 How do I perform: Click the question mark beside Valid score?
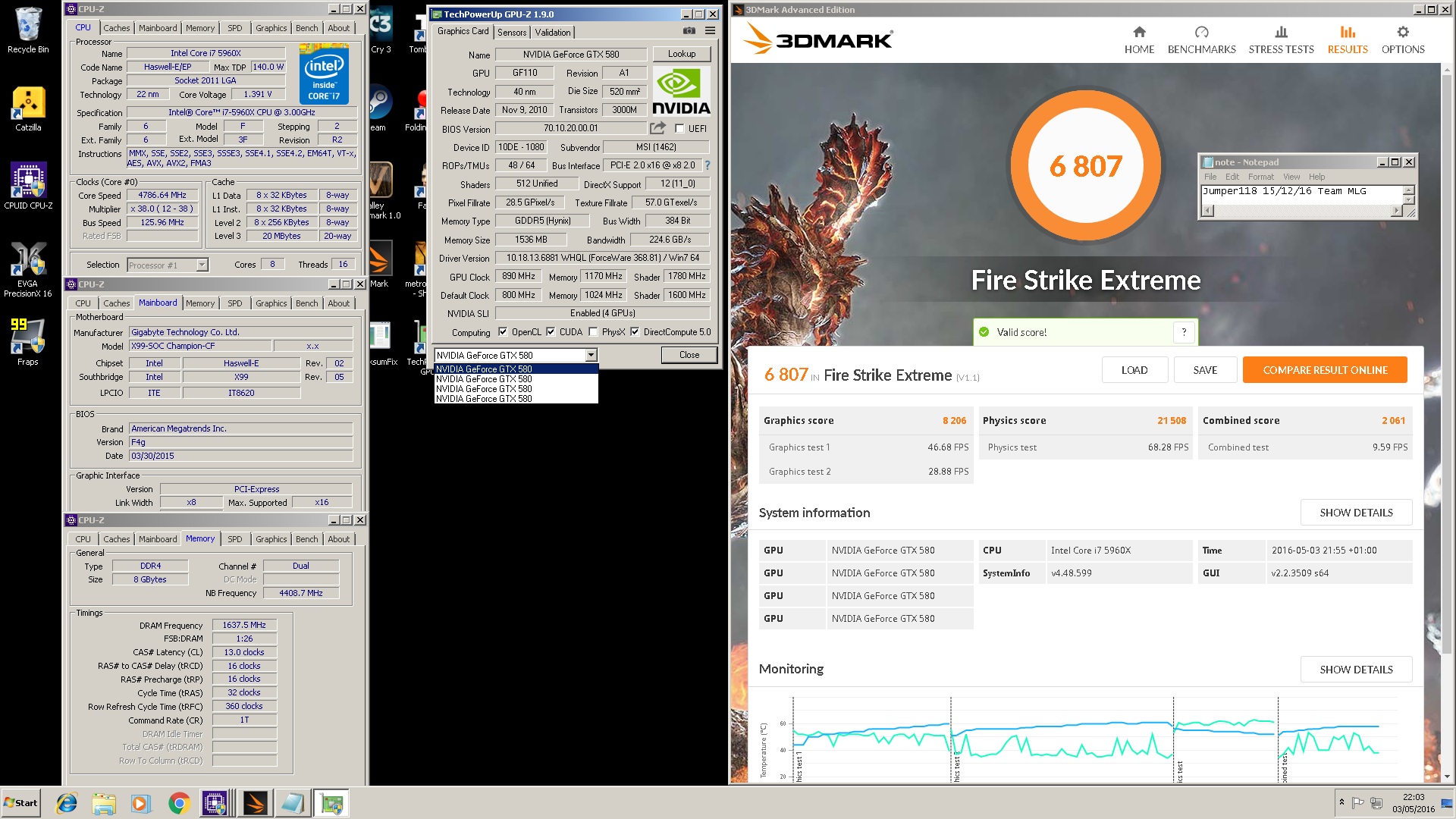tap(1184, 332)
